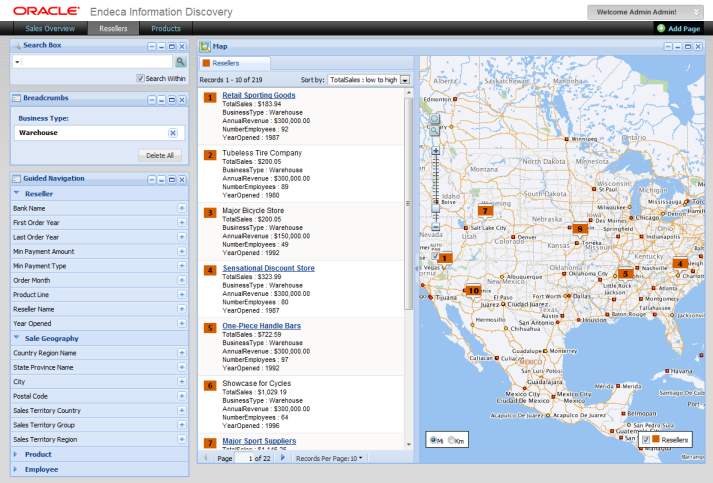Viewport: 713px width, 483px height.
Task: Click the results list vertical scrollbar
Action: point(408,203)
